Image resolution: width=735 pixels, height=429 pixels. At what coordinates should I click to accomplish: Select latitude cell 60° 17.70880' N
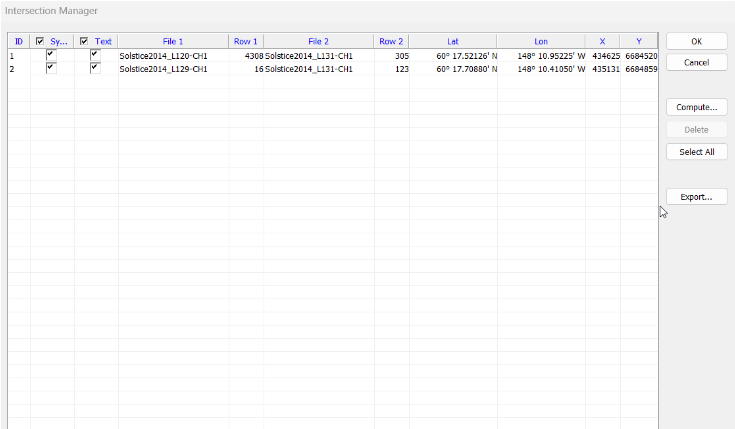453,69
